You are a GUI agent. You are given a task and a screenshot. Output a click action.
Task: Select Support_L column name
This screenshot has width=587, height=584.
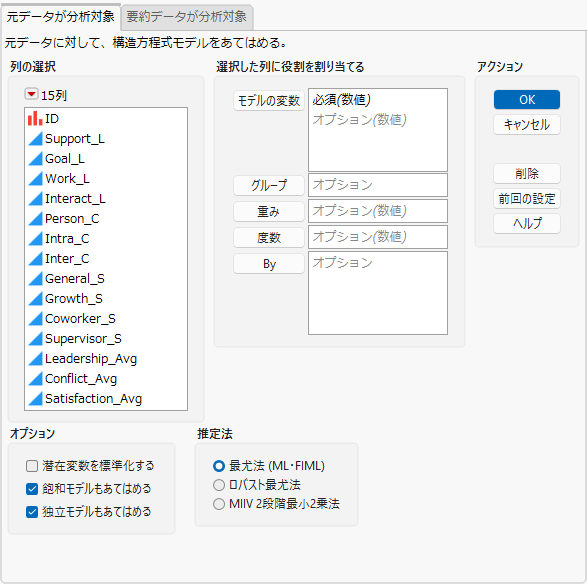[75, 139]
